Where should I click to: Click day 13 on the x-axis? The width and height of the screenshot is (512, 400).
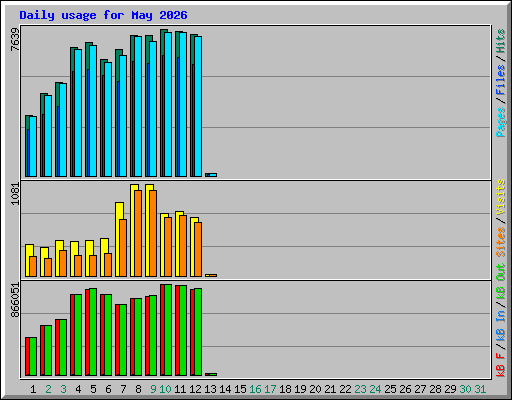[210, 389]
